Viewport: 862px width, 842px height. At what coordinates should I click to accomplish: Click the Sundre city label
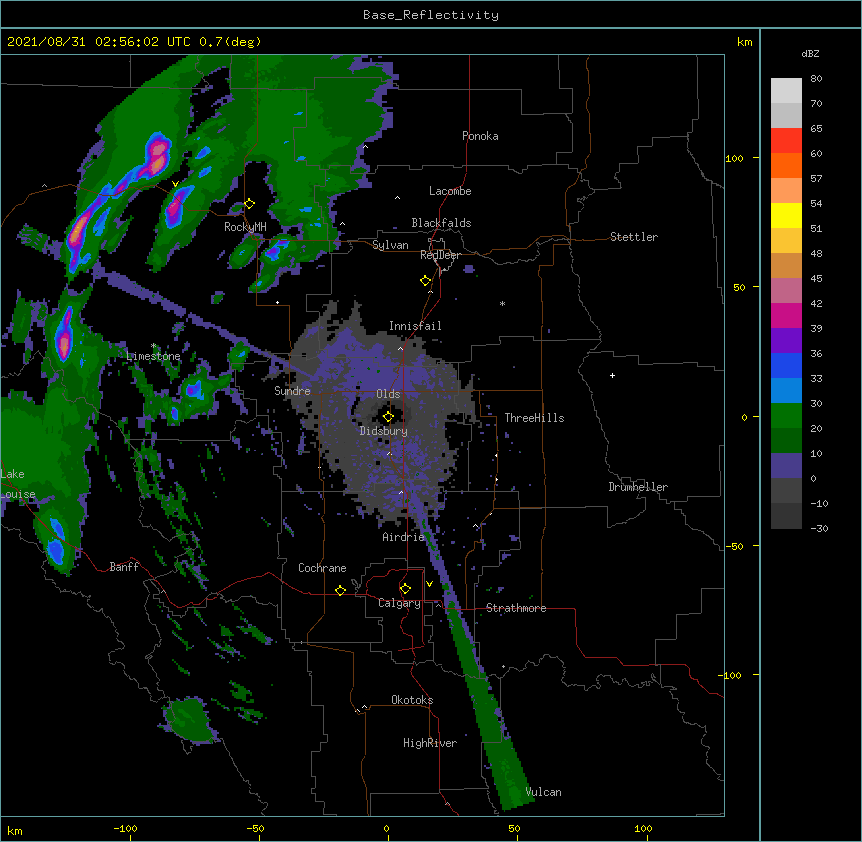292,391
